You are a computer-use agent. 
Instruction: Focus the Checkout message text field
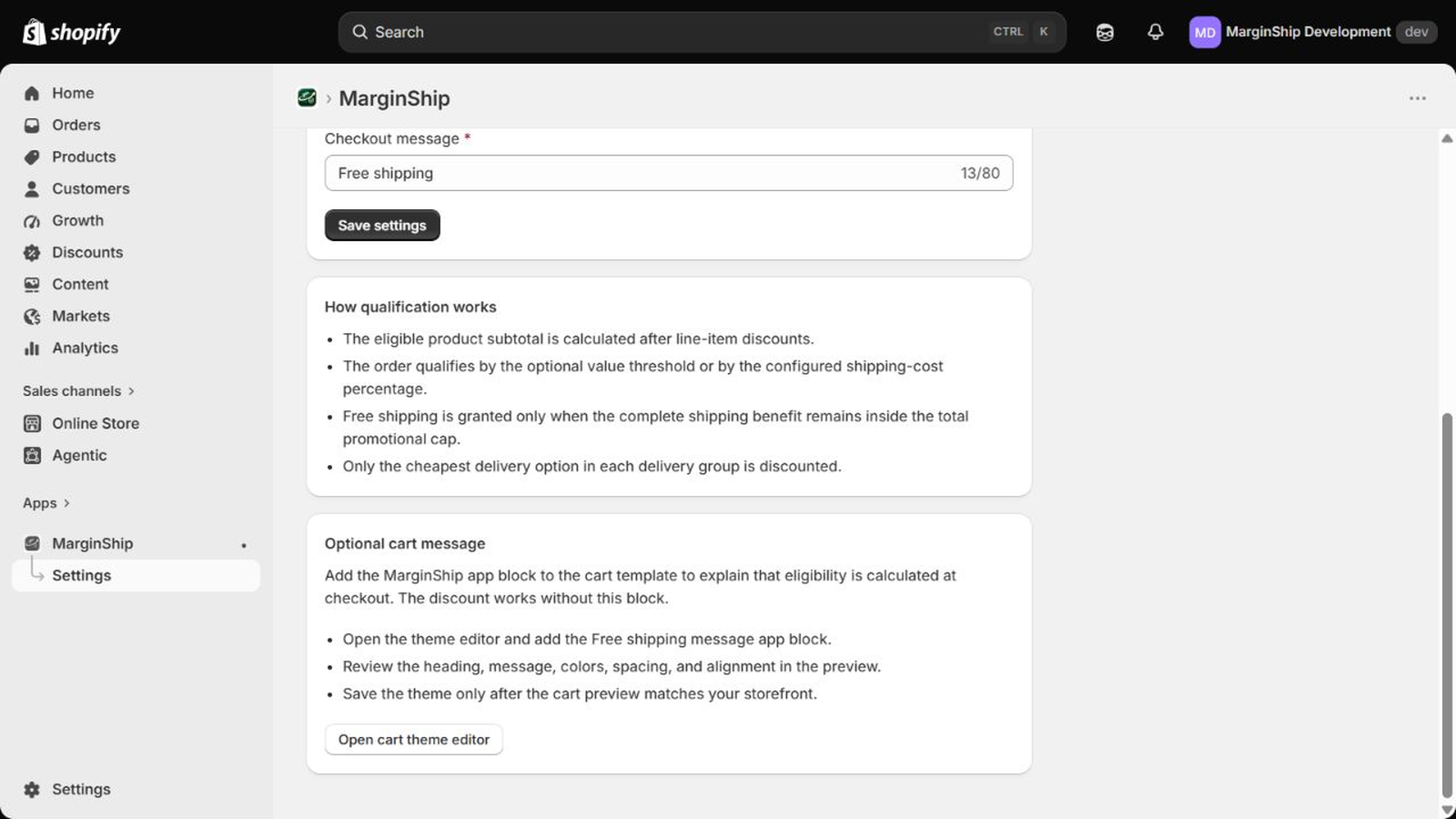pos(669,173)
